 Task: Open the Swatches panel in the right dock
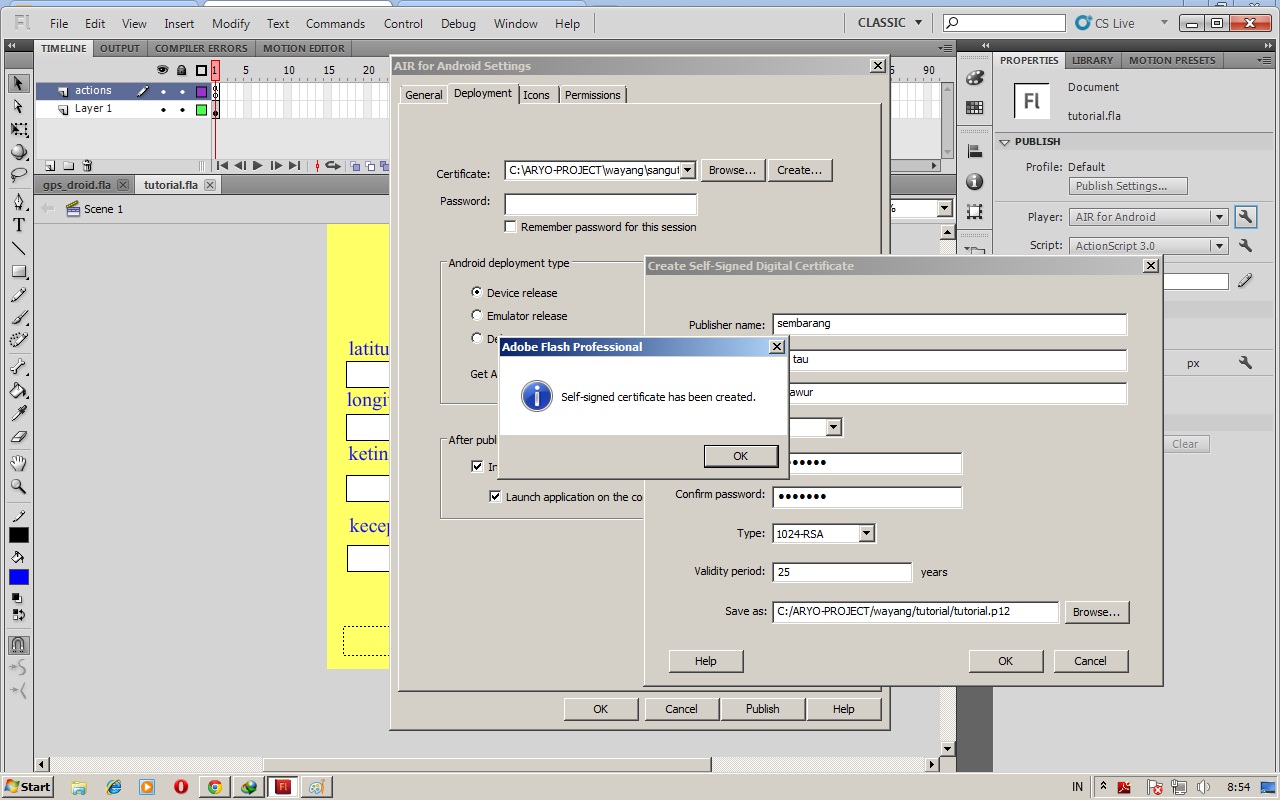point(975,106)
